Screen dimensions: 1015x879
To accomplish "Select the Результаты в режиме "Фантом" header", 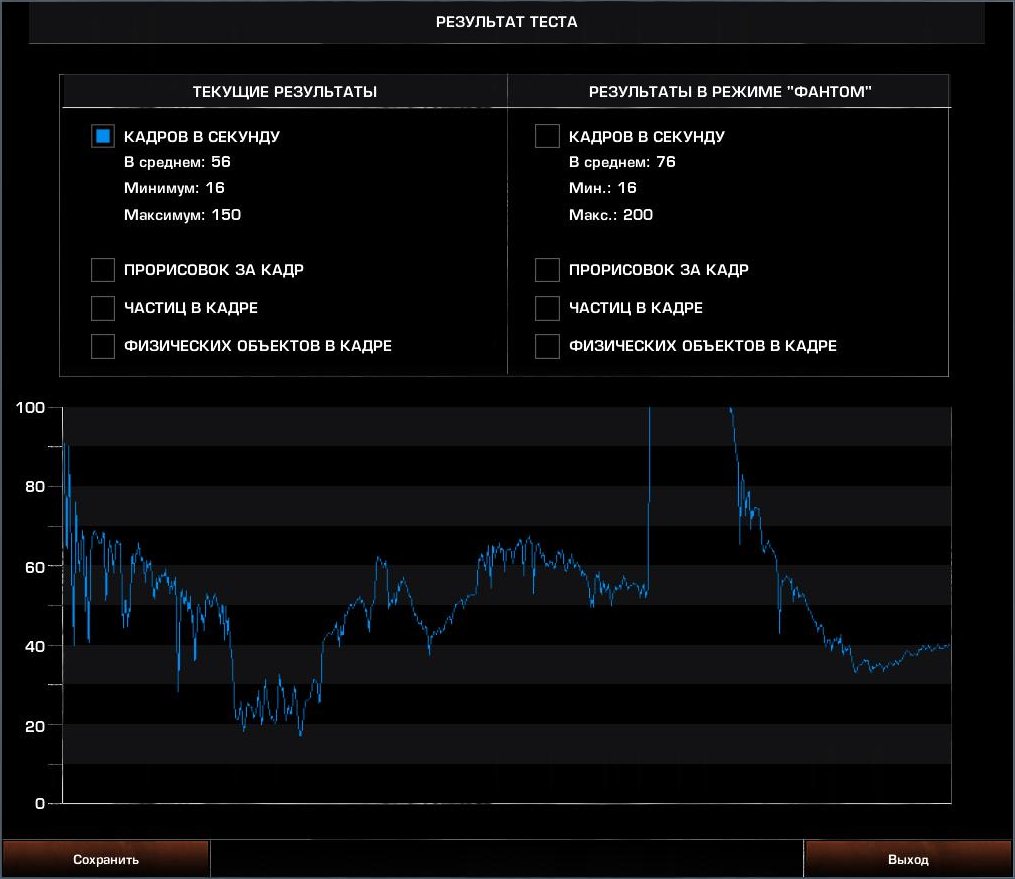I will pos(730,92).
